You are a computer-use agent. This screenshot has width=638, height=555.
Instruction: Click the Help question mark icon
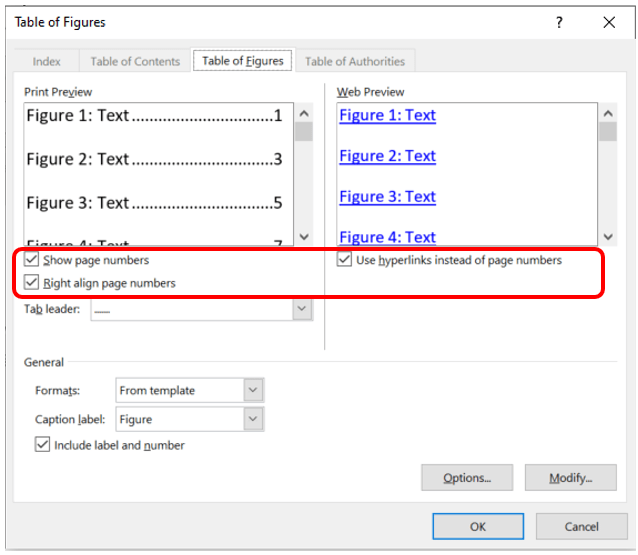click(x=560, y=22)
